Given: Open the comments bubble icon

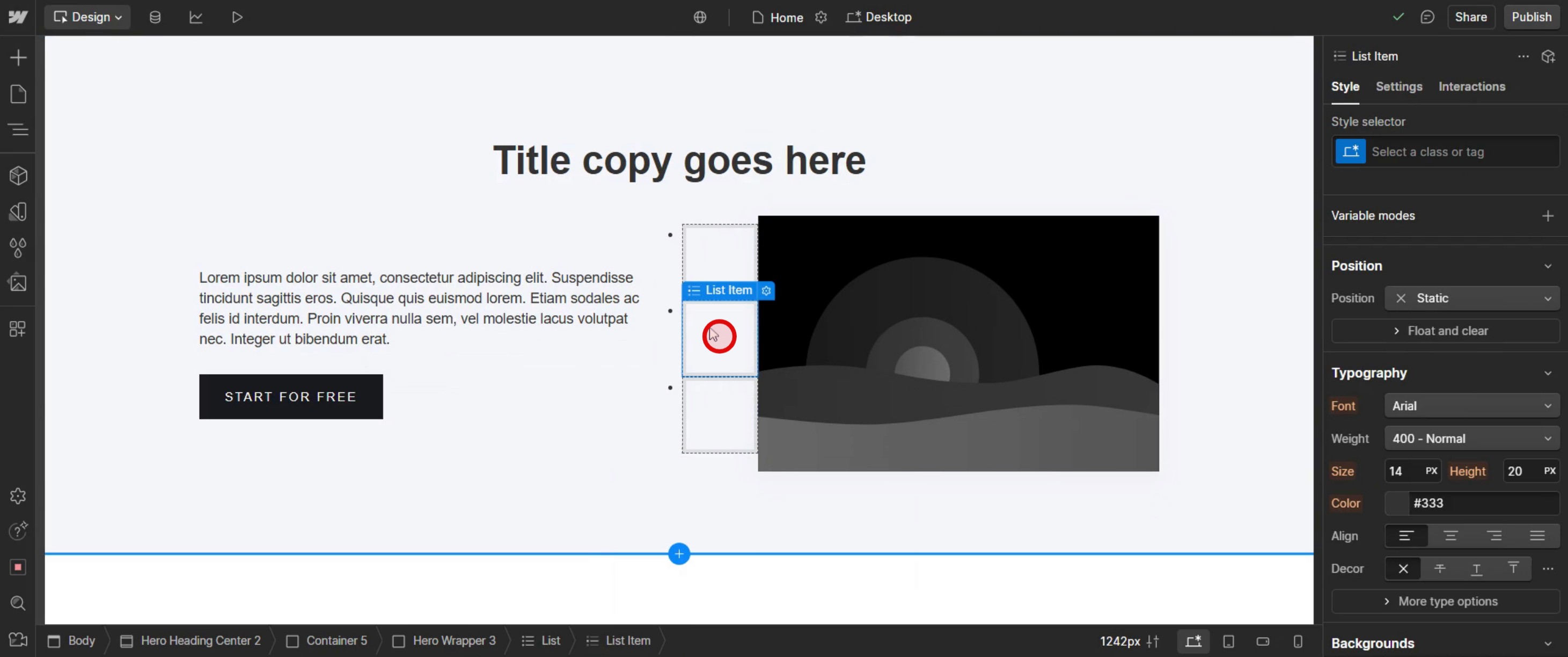Looking at the screenshot, I should click(x=1427, y=17).
